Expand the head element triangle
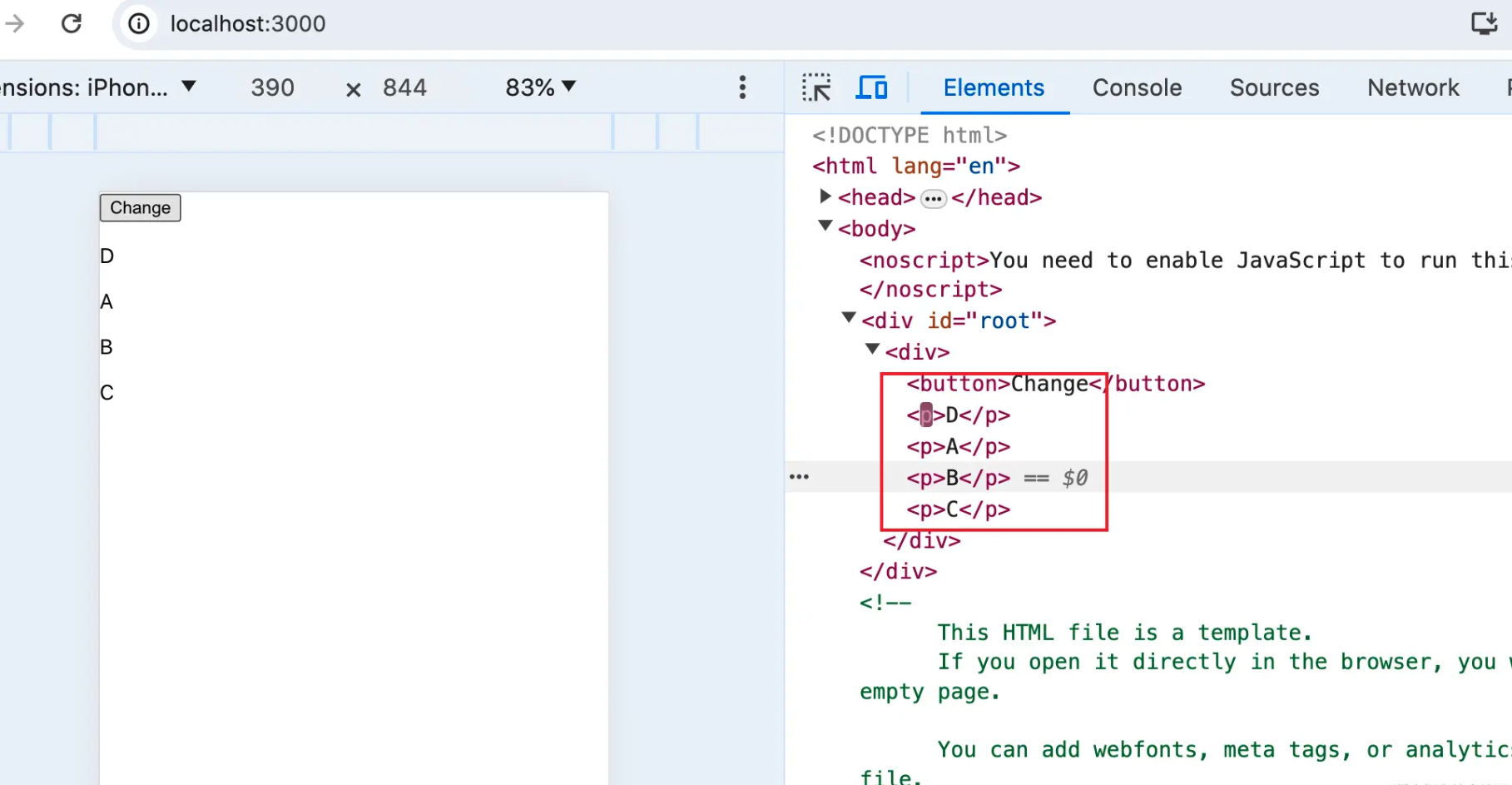 point(825,196)
